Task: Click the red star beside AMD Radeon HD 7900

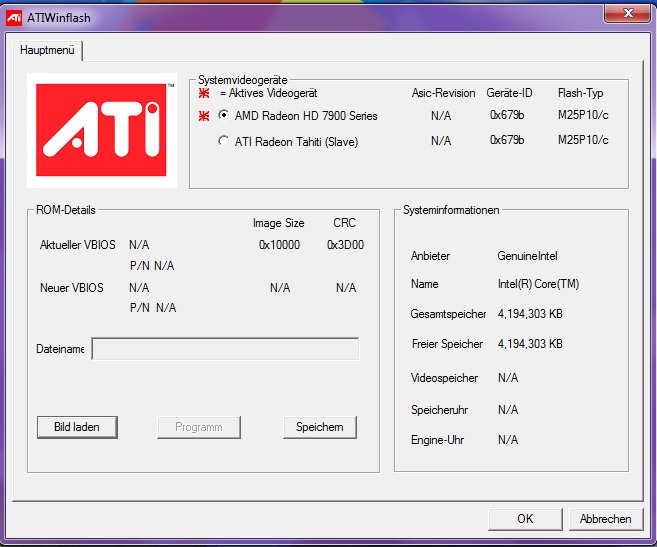Action: click(x=204, y=116)
